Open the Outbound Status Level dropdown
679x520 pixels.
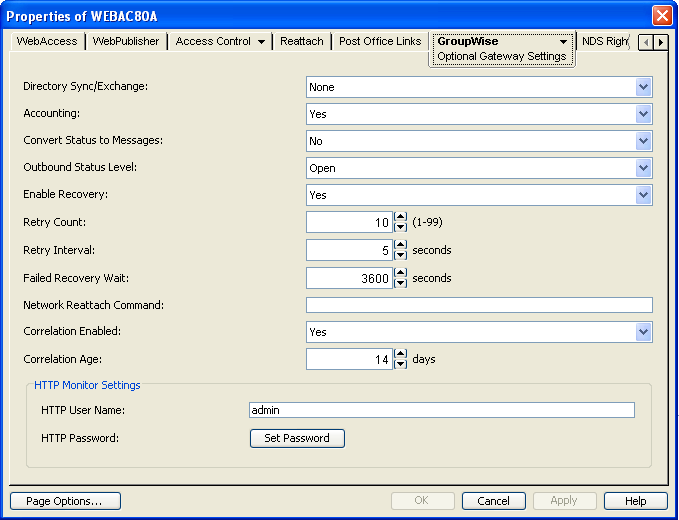(x=643, y=168)
